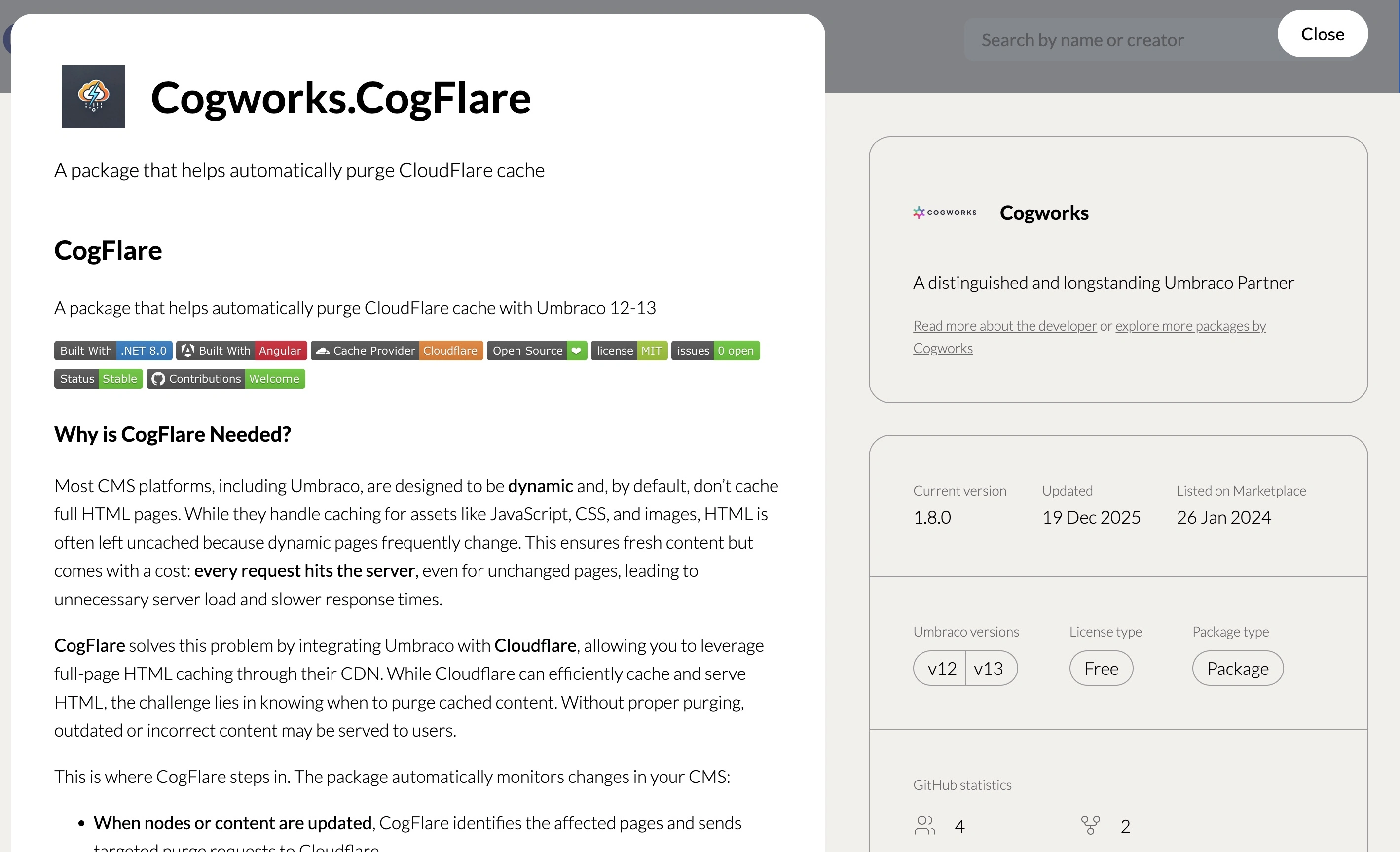Click the GitHub octocat icon on Contributions badge

[158, 378]
